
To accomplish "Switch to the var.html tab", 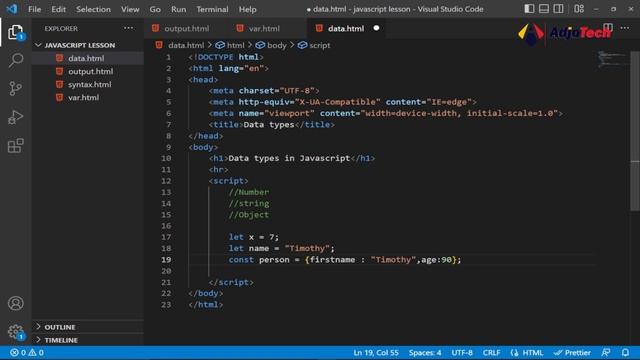I will point(264,28).
